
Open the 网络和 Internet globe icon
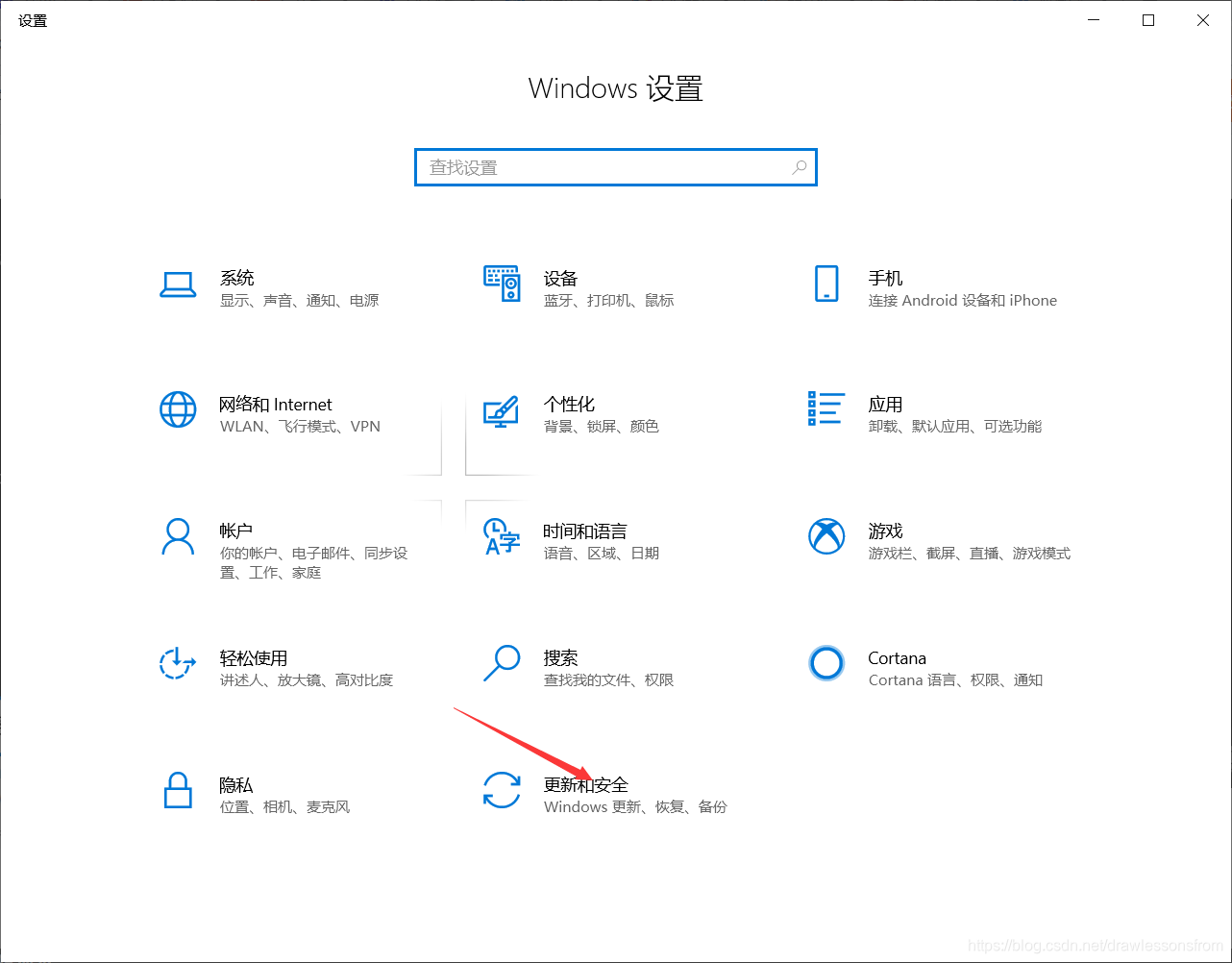coord(178,410)
